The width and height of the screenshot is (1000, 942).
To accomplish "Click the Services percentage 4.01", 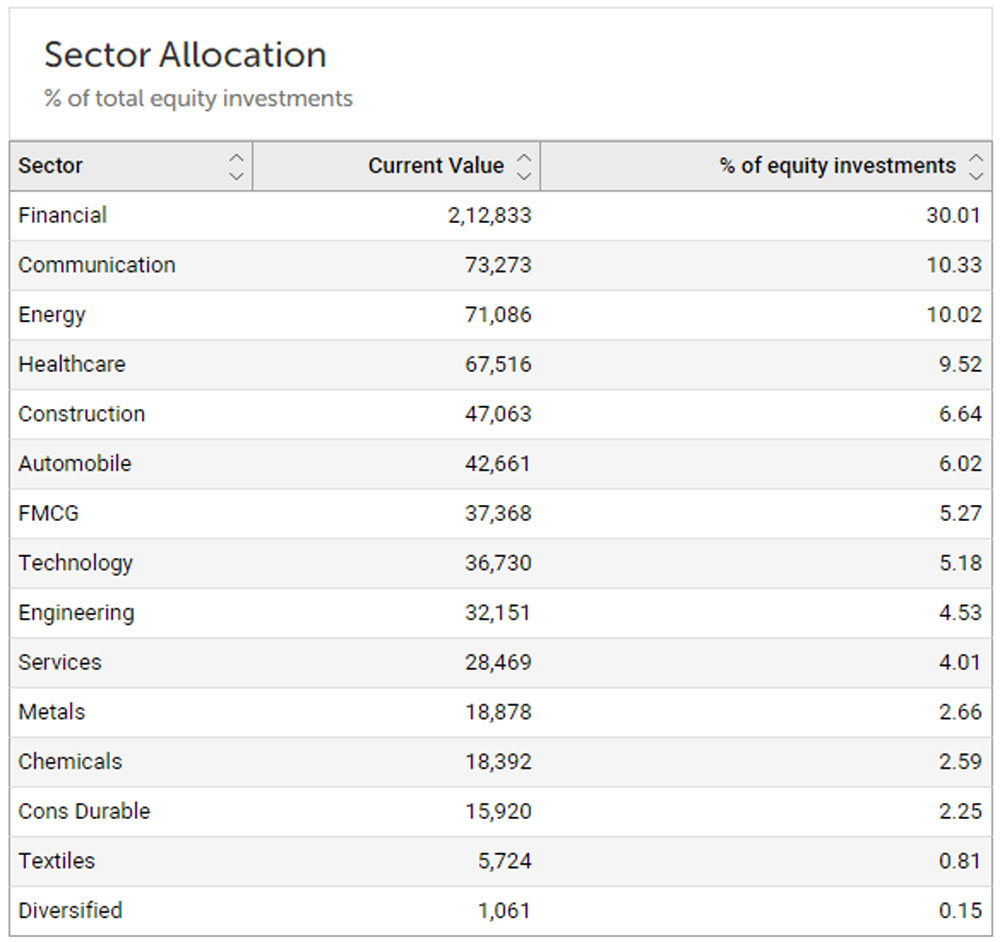I will coord(960,662).
